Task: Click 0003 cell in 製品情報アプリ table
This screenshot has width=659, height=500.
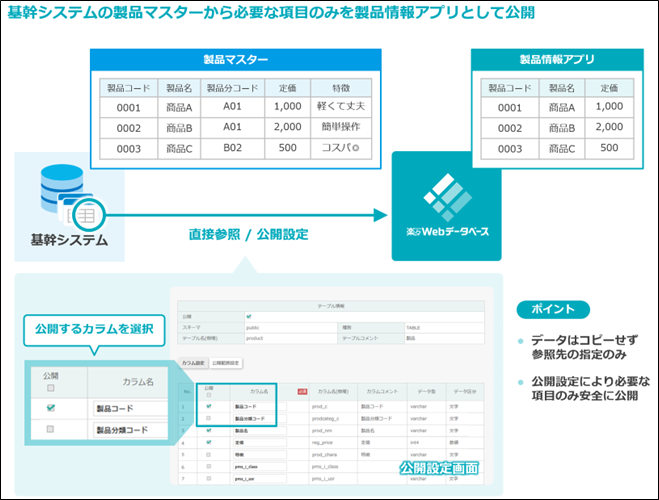Action: coord(510,149)
